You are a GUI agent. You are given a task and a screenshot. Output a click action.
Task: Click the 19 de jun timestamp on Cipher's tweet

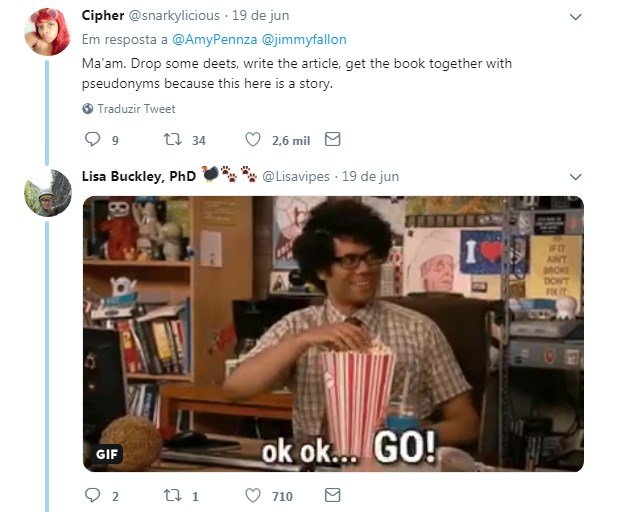click(261, 15)
